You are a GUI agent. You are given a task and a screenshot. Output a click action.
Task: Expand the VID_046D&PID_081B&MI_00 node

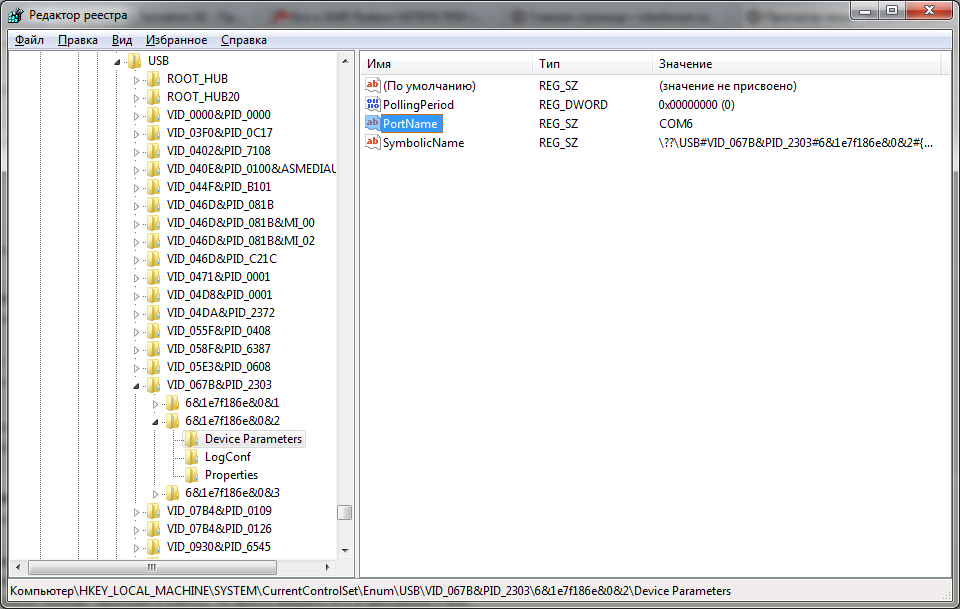click(x=136, y=223)
